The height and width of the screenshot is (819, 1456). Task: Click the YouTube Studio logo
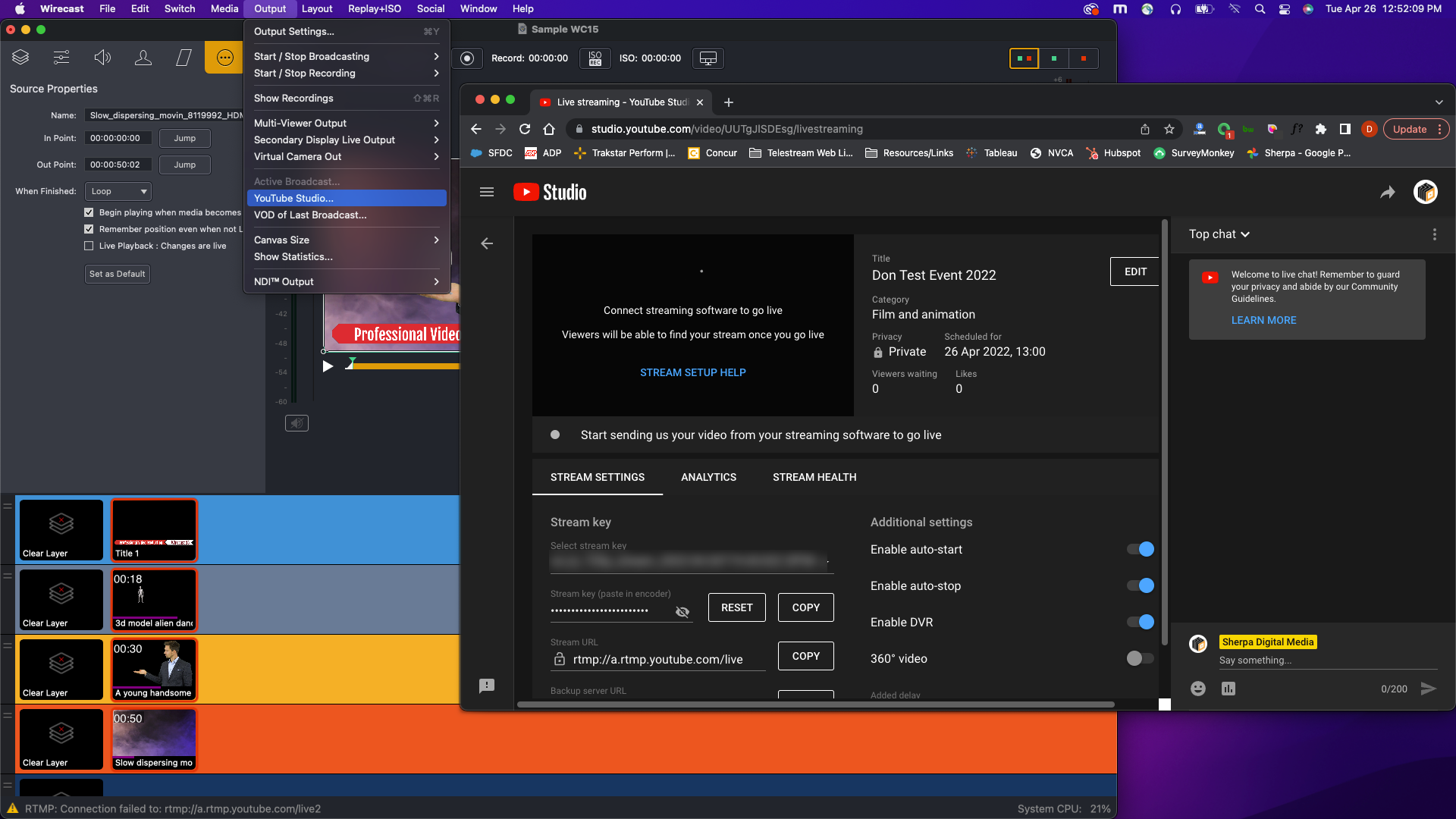[550, 192]
